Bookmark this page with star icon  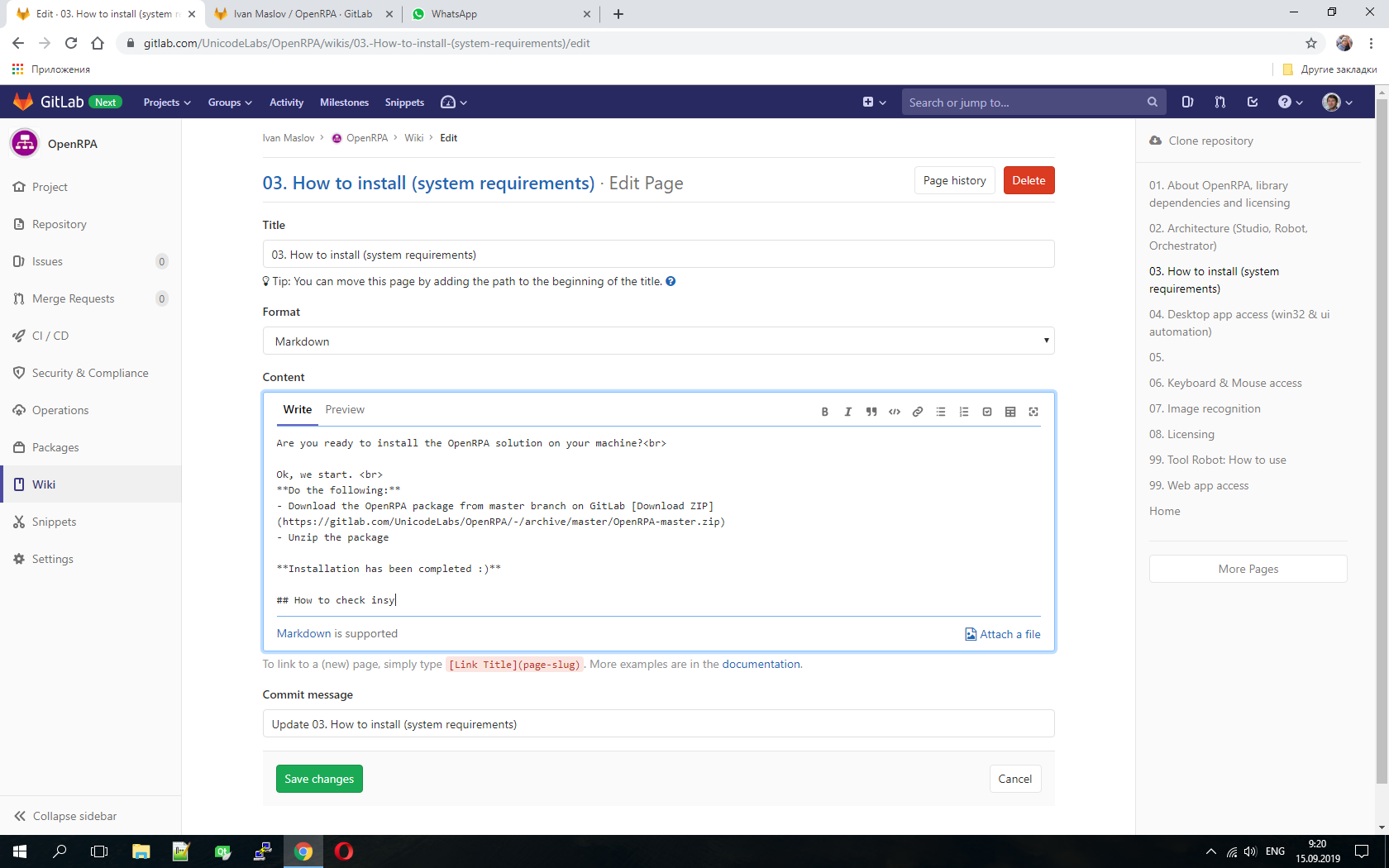1311,43
